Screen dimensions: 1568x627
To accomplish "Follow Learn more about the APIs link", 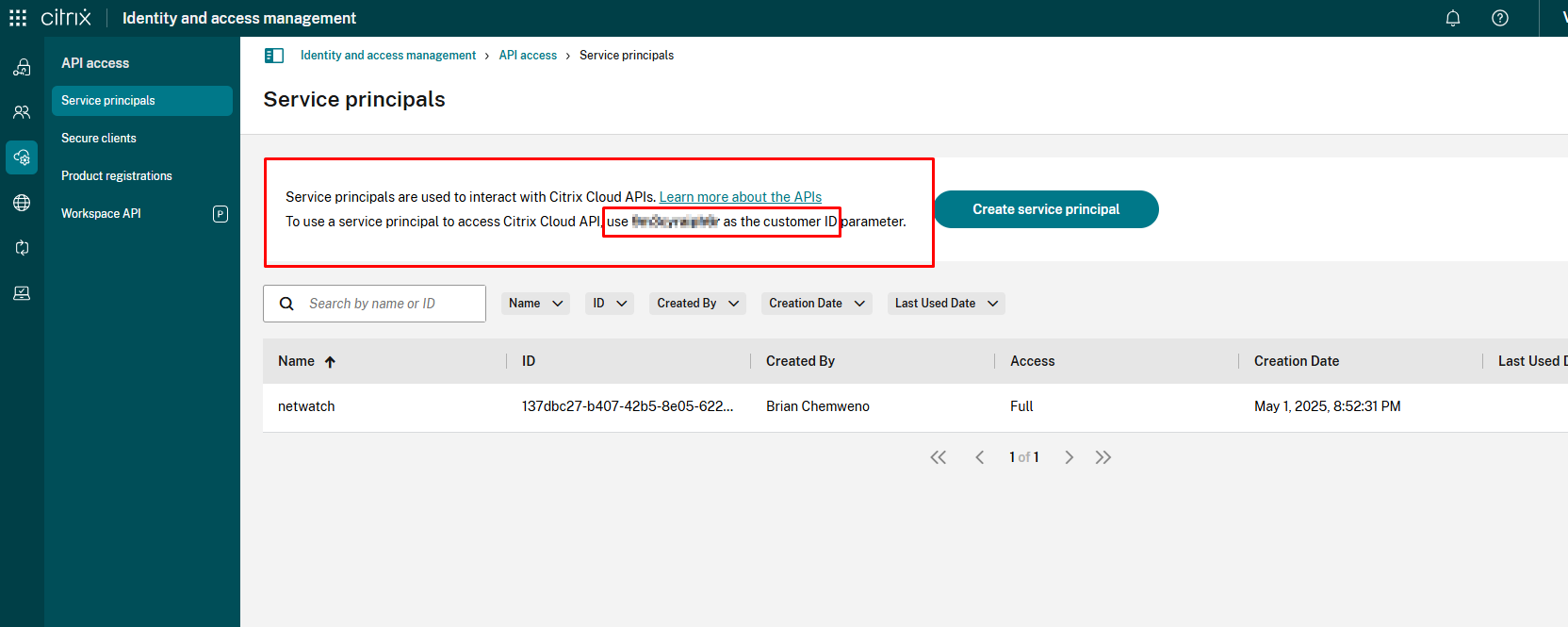I will pos(741,197).
